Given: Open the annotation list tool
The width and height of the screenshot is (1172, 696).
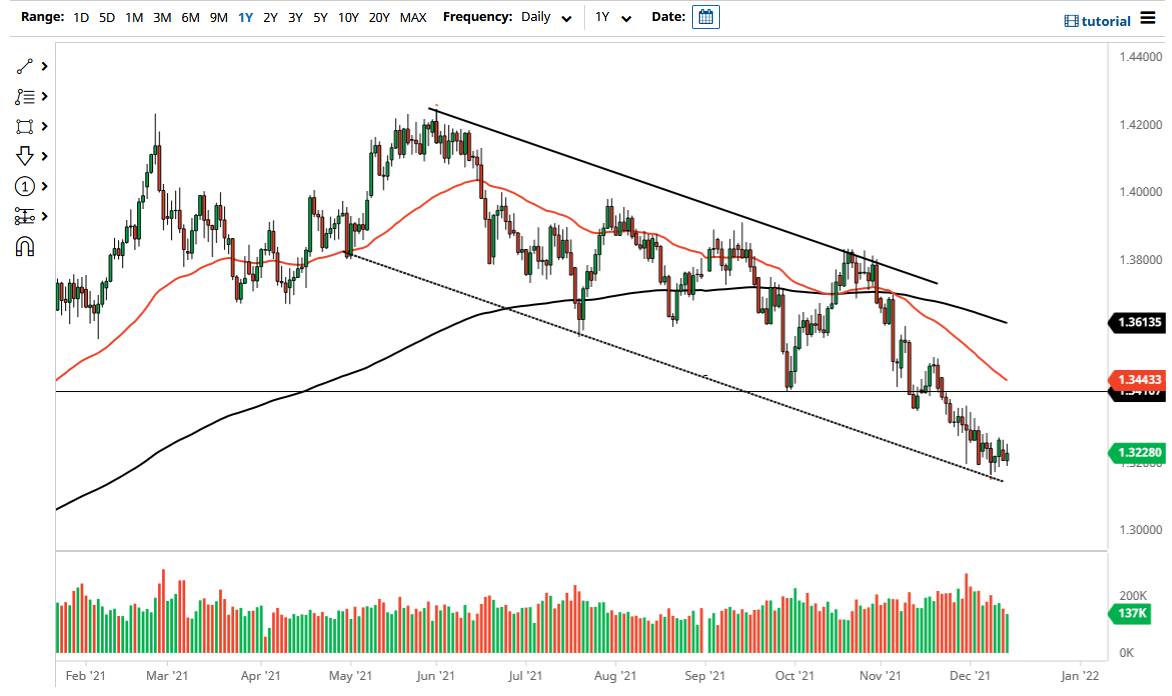Looking at the screenshot, I should (27, 96).
